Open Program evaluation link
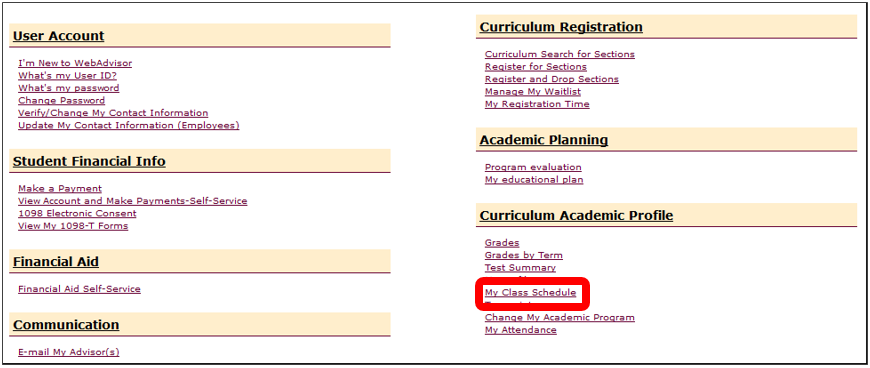870x368 pixels. pyautogui.click(x=533, y=167)
